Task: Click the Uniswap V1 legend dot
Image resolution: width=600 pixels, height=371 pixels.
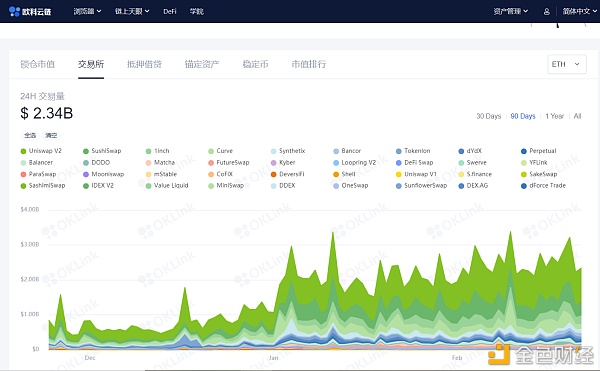Action: (399, 174)
